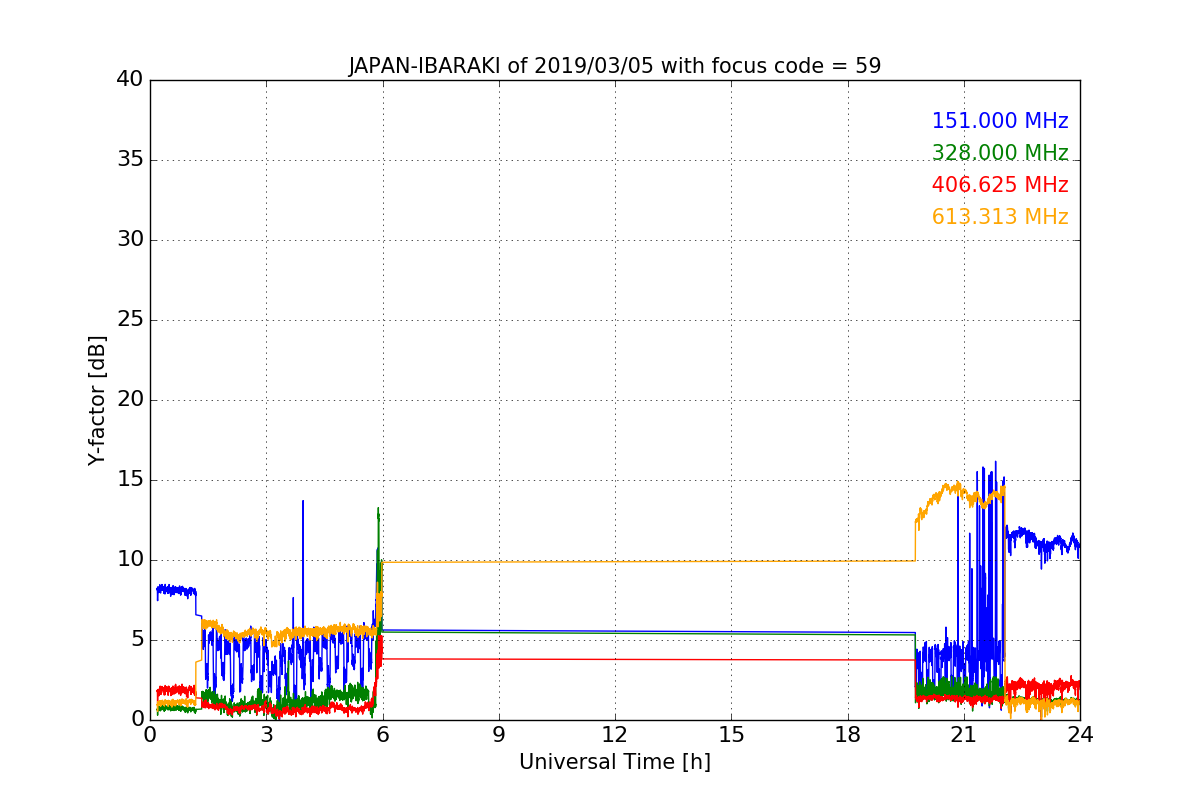1200x800 pixels.
Task: Click the x-axis tick label 24
Action: pos(1080,735)
